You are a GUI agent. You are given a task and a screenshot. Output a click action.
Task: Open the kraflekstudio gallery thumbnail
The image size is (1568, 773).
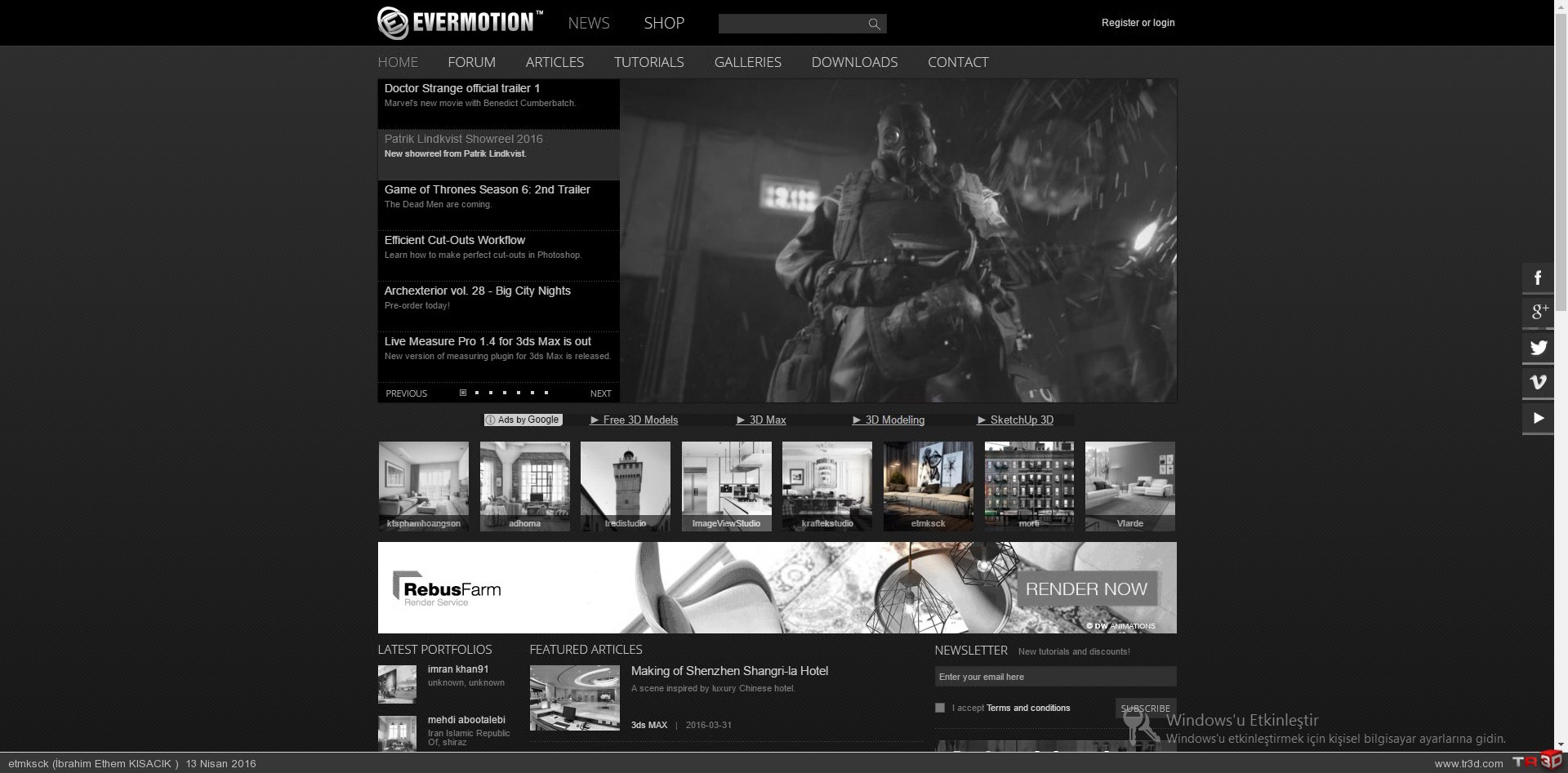coord(827,486)
